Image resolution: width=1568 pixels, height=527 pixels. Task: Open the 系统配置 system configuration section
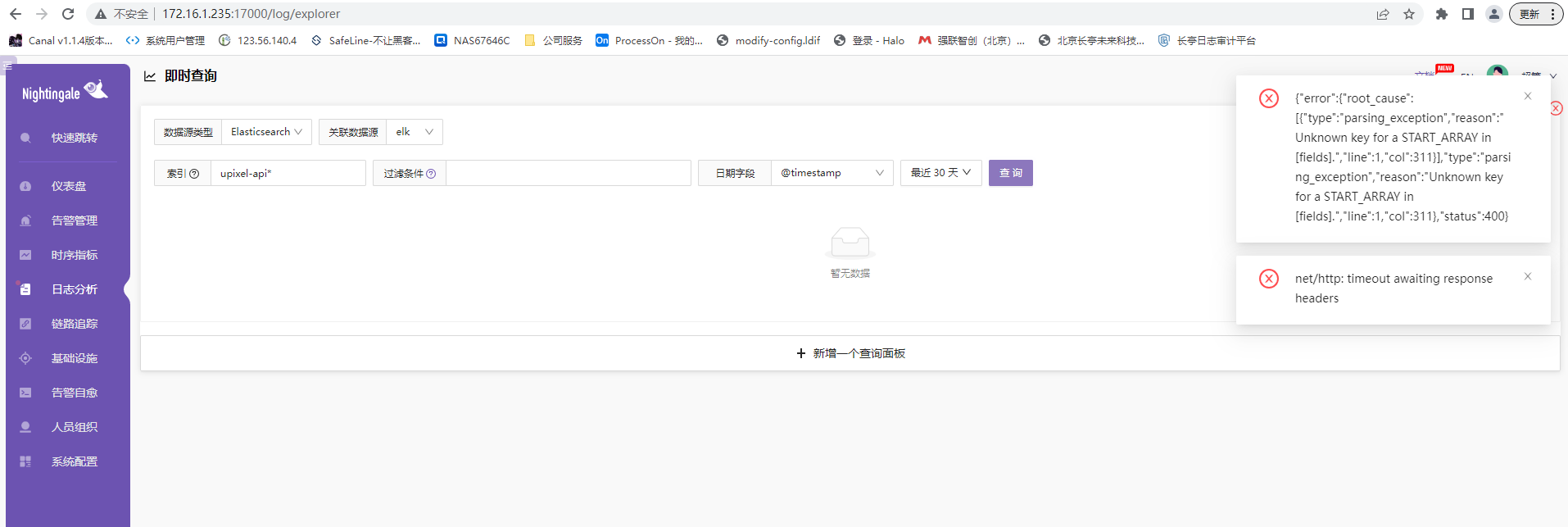click(68, 461)
